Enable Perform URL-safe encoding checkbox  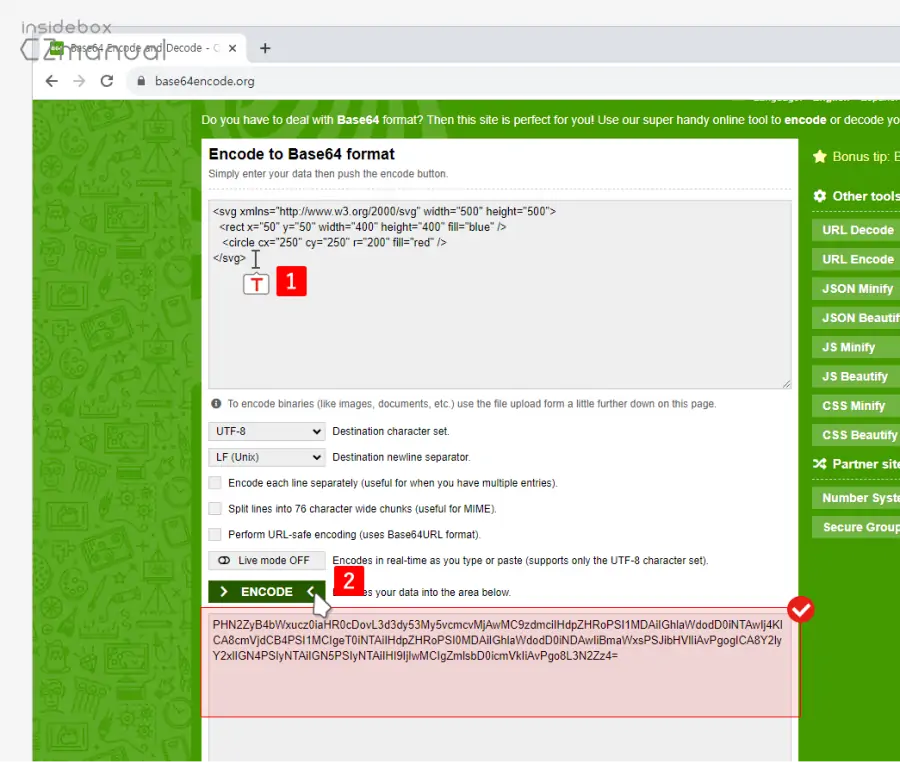[x=215, y=534]
